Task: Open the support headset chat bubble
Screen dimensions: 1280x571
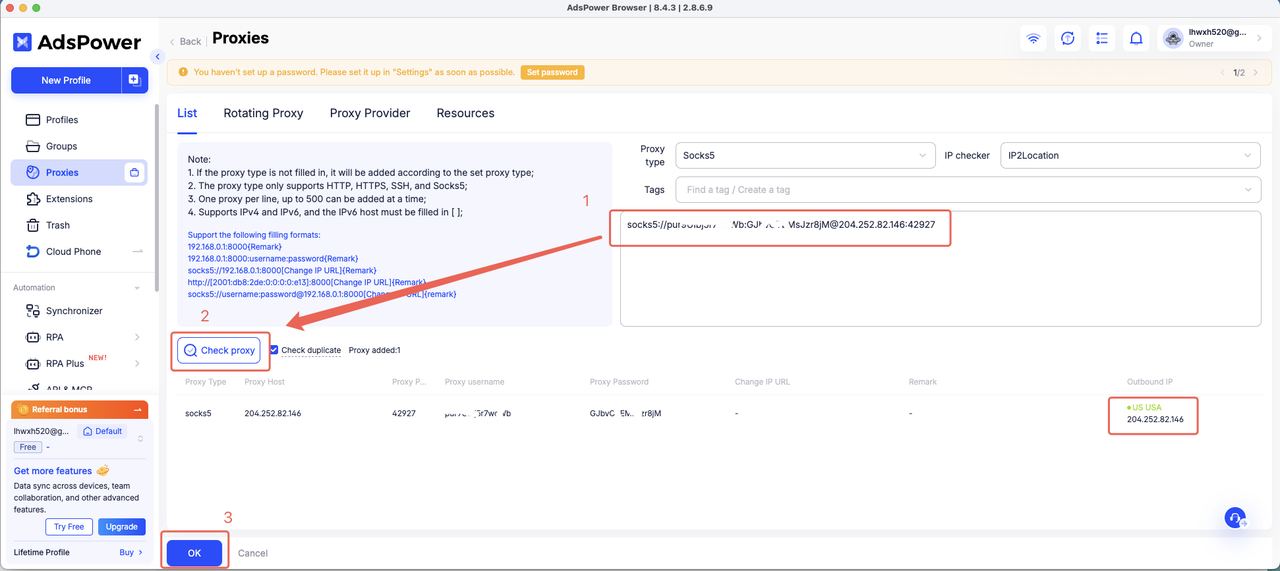Action: [x=1236, y=517]
